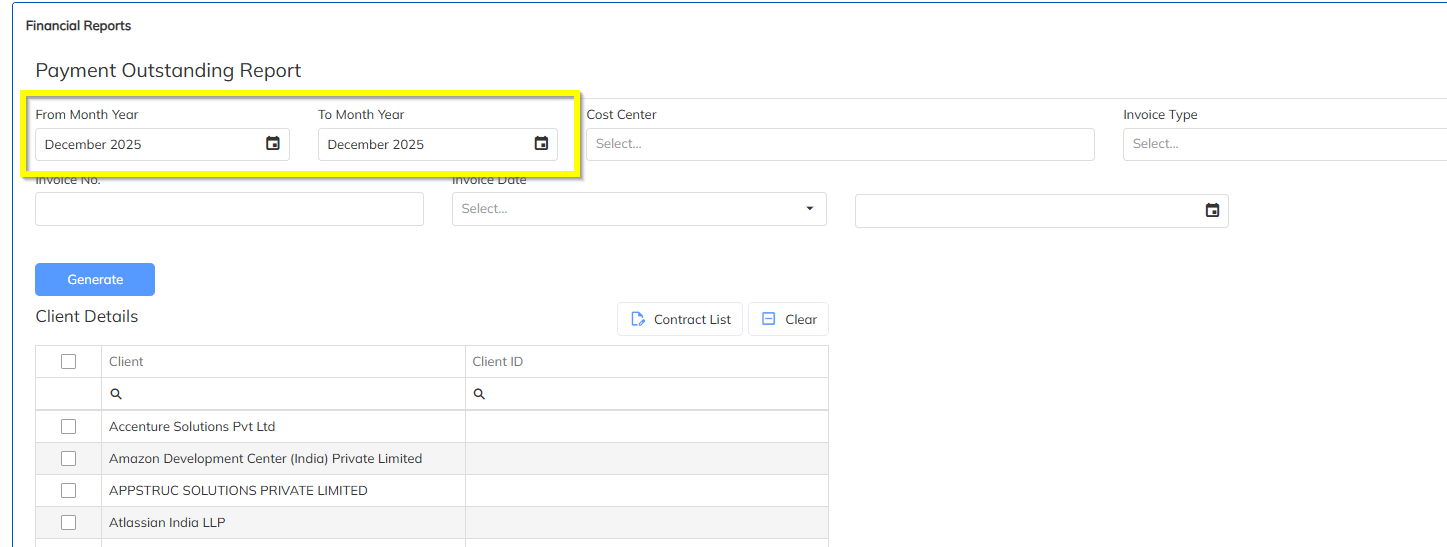Sort by the Client column header
The image size is (1447, 547).
coord(126,361)
